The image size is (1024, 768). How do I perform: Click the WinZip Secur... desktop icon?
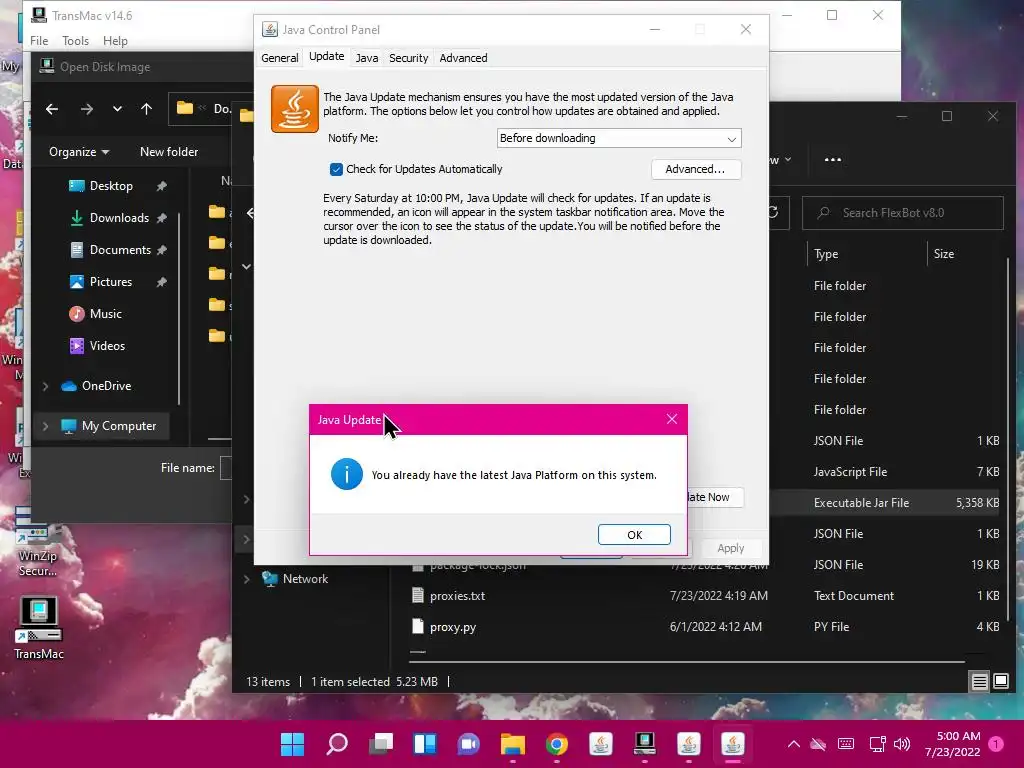(x=37, y=542)
